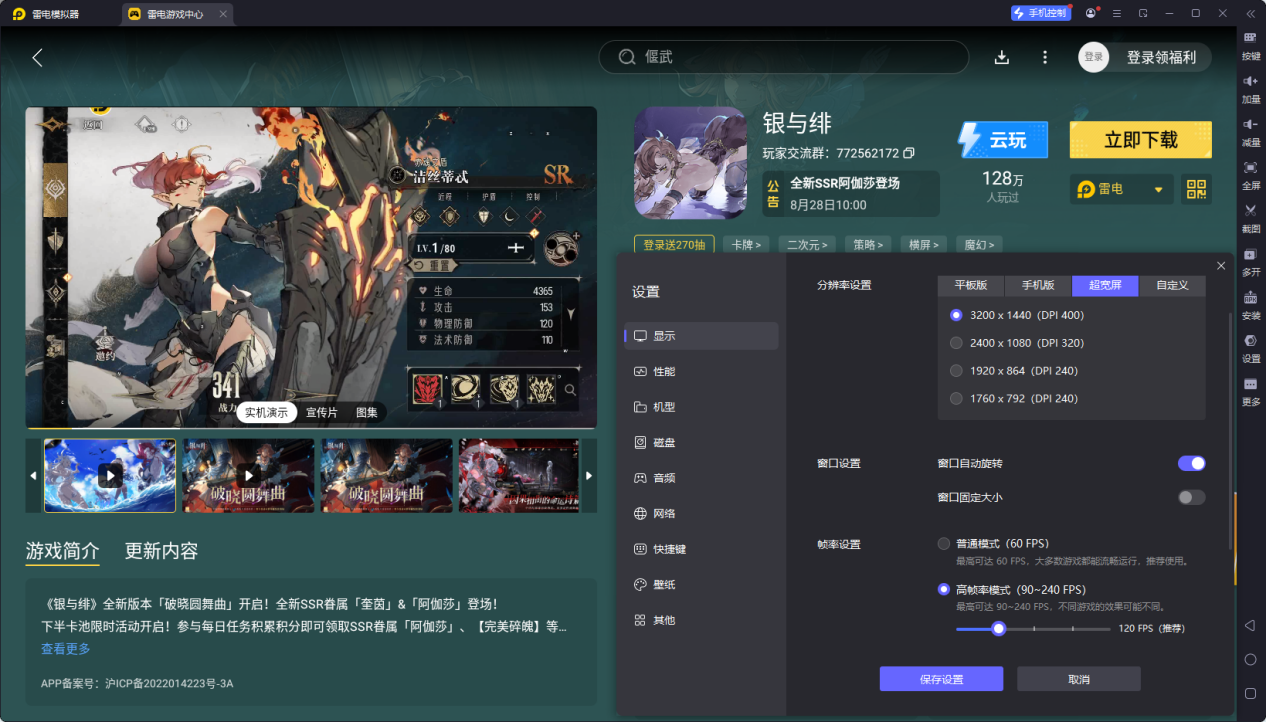Click 登录领福利 login button
The image size is (1266, 722).
[1161, 57]
